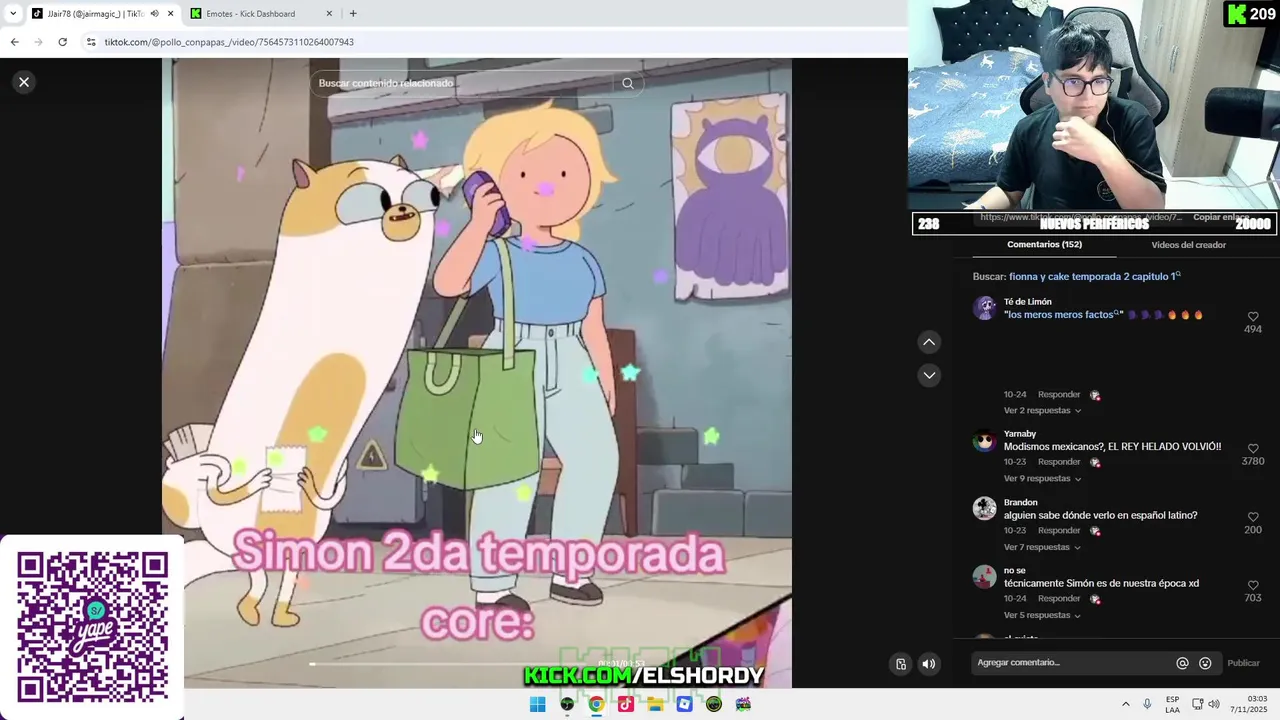The height and width of the screenshot is (720, 1280).
Task: Show hidden system tray icons
Action: [x=1125, y=704]
